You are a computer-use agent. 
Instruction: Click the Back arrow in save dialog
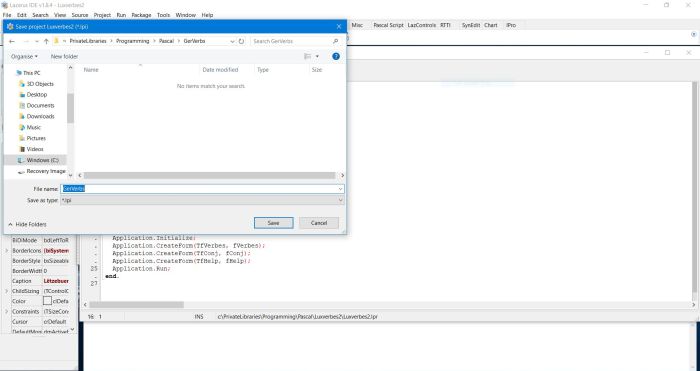12,41
